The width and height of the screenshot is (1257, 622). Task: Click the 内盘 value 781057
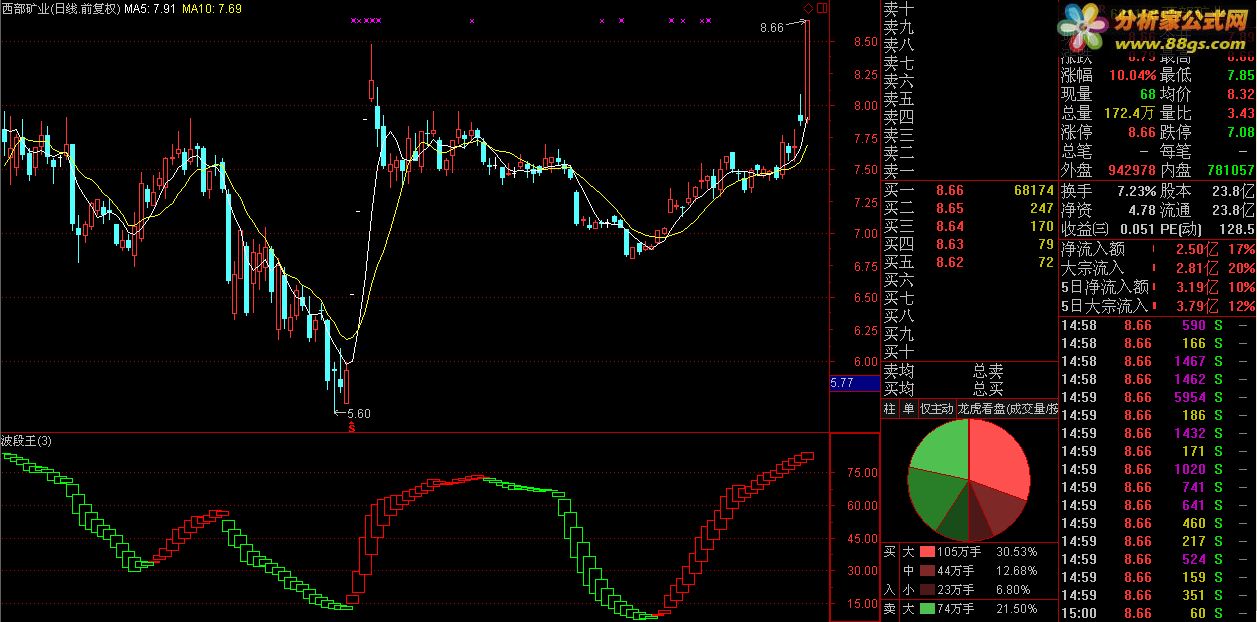(1230, 171)
